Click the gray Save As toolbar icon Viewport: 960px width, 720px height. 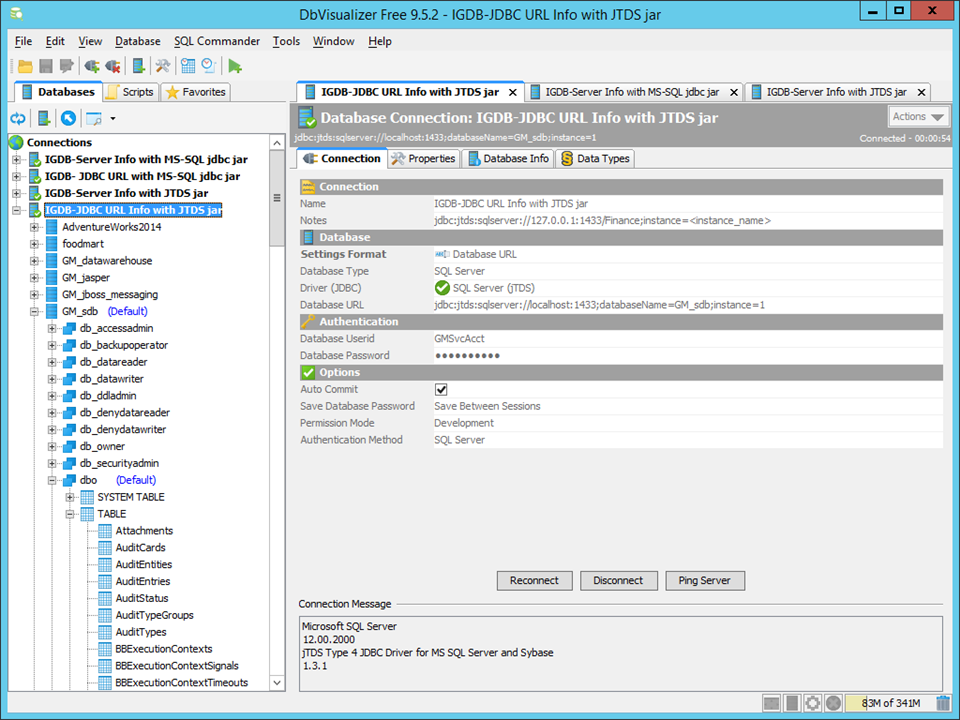[66, 66]
